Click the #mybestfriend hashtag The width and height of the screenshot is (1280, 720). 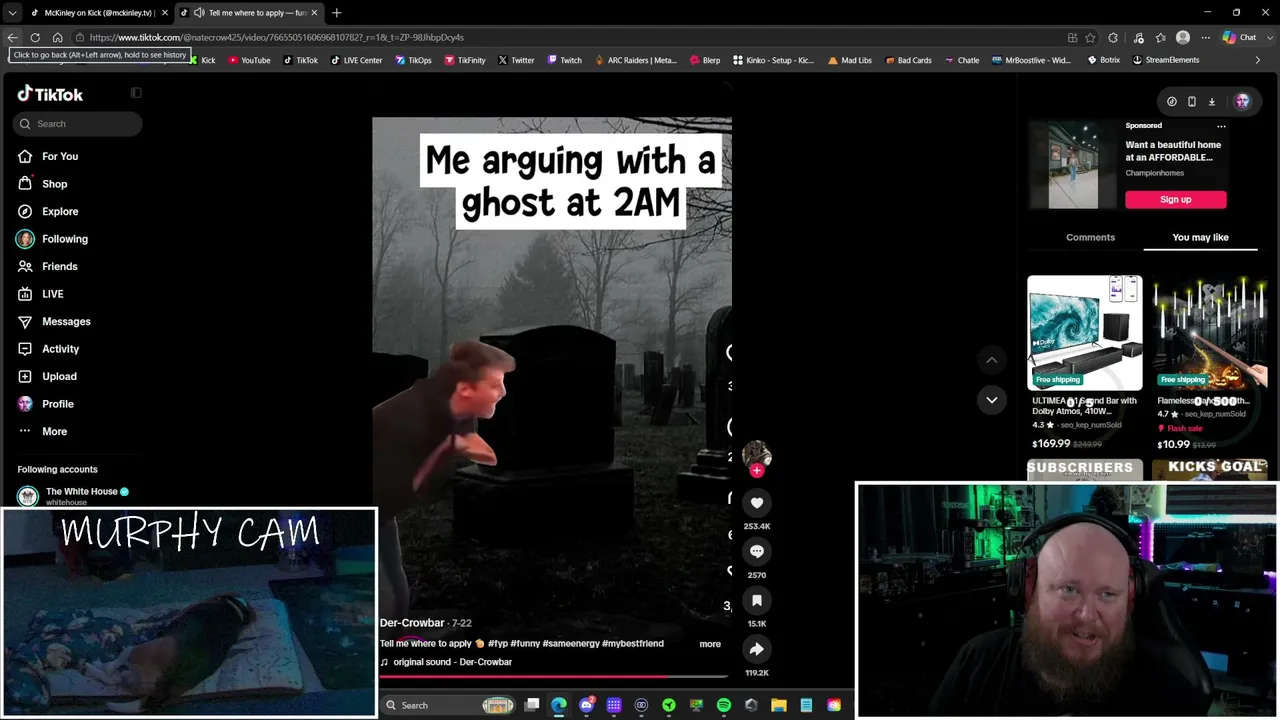click(633, 644)
